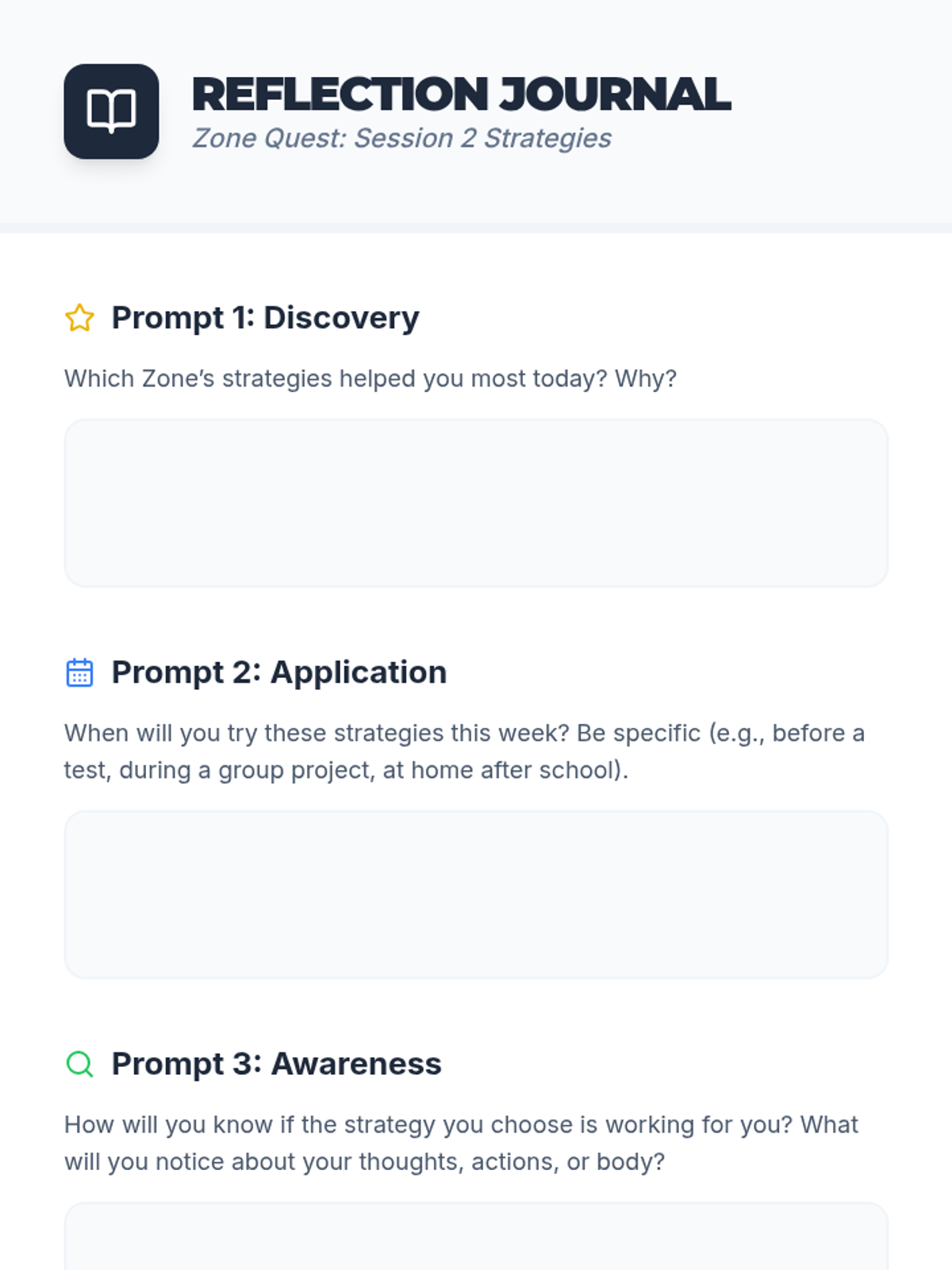Screen dimensions: 952x1270
Task: Select the Prompt 3: Awareness heading
Action: click(276, 1064)
